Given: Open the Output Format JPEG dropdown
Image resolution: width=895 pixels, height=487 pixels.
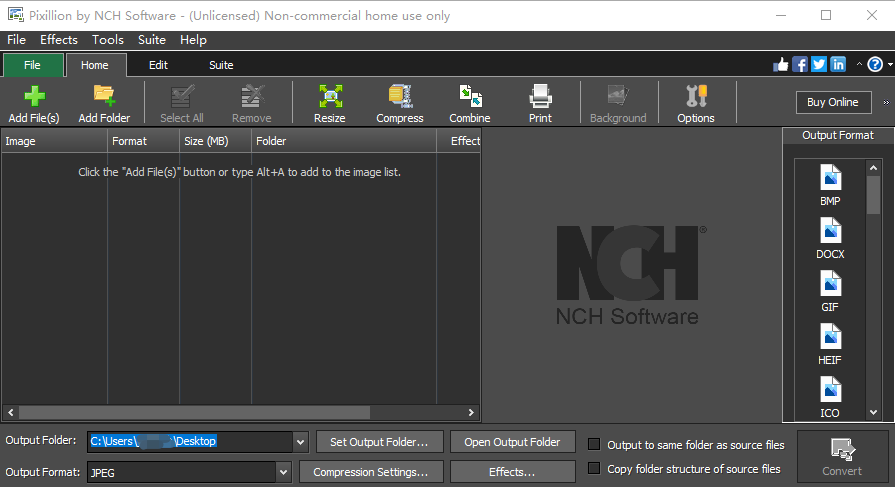Looking at the screenshot, I should (282, 472).
